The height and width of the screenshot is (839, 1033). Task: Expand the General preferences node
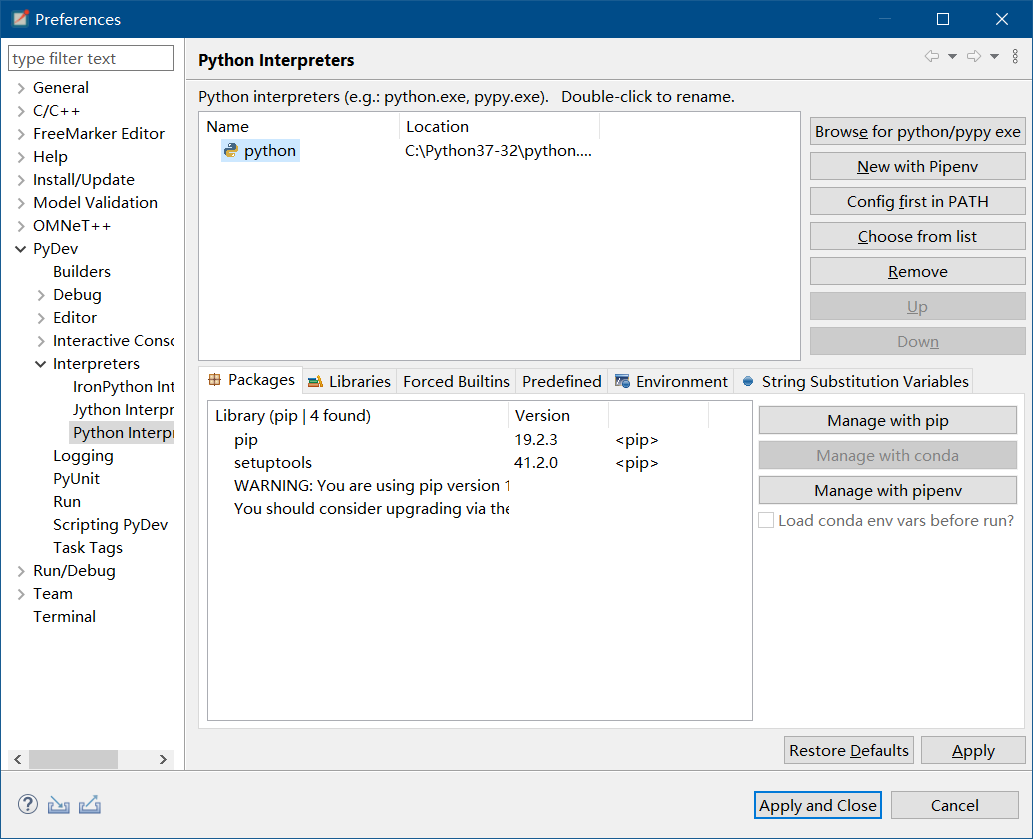click(x=21, y=88)
